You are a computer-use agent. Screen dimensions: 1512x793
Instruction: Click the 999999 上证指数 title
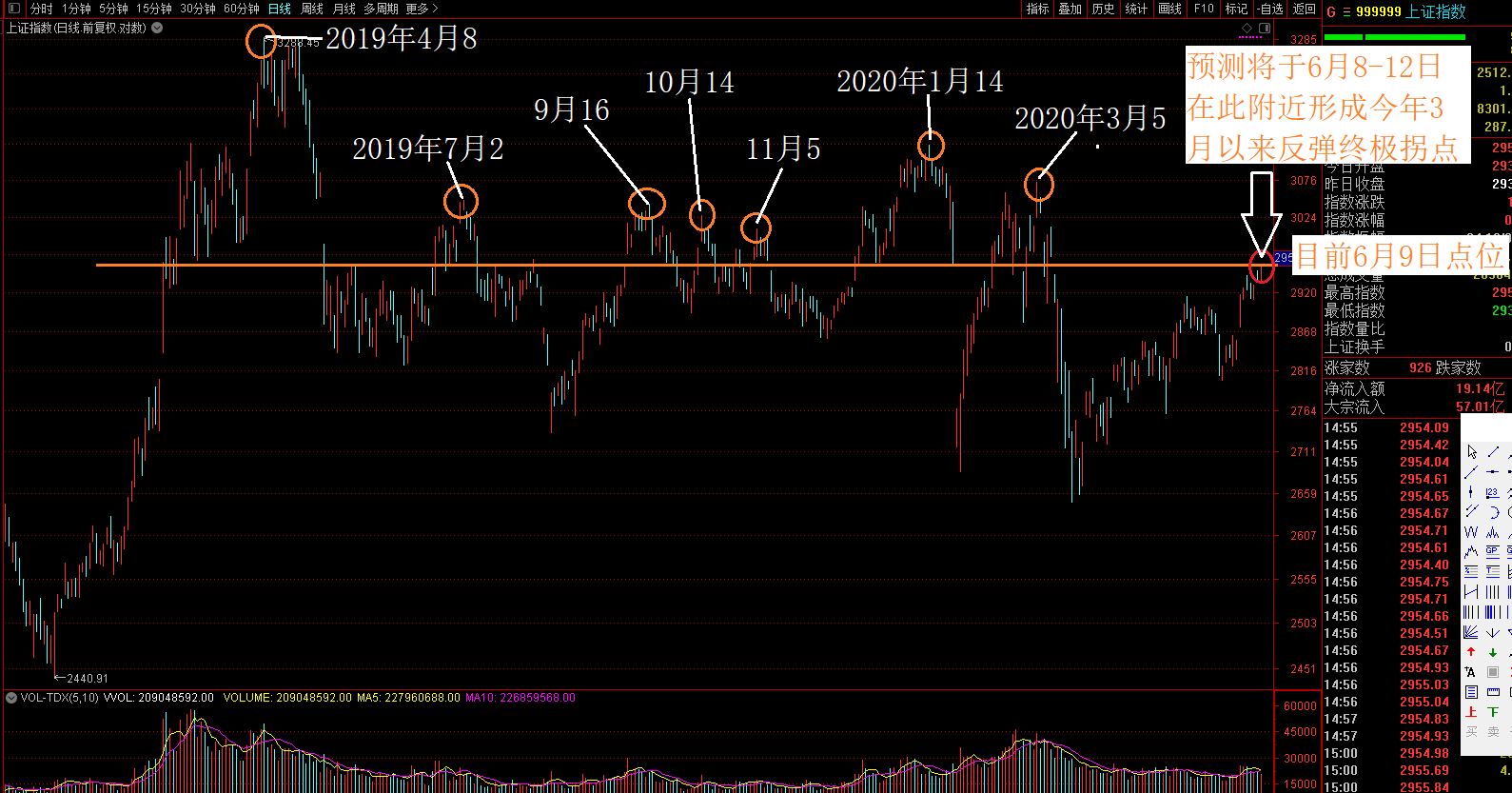click(x=1411, y=11)
